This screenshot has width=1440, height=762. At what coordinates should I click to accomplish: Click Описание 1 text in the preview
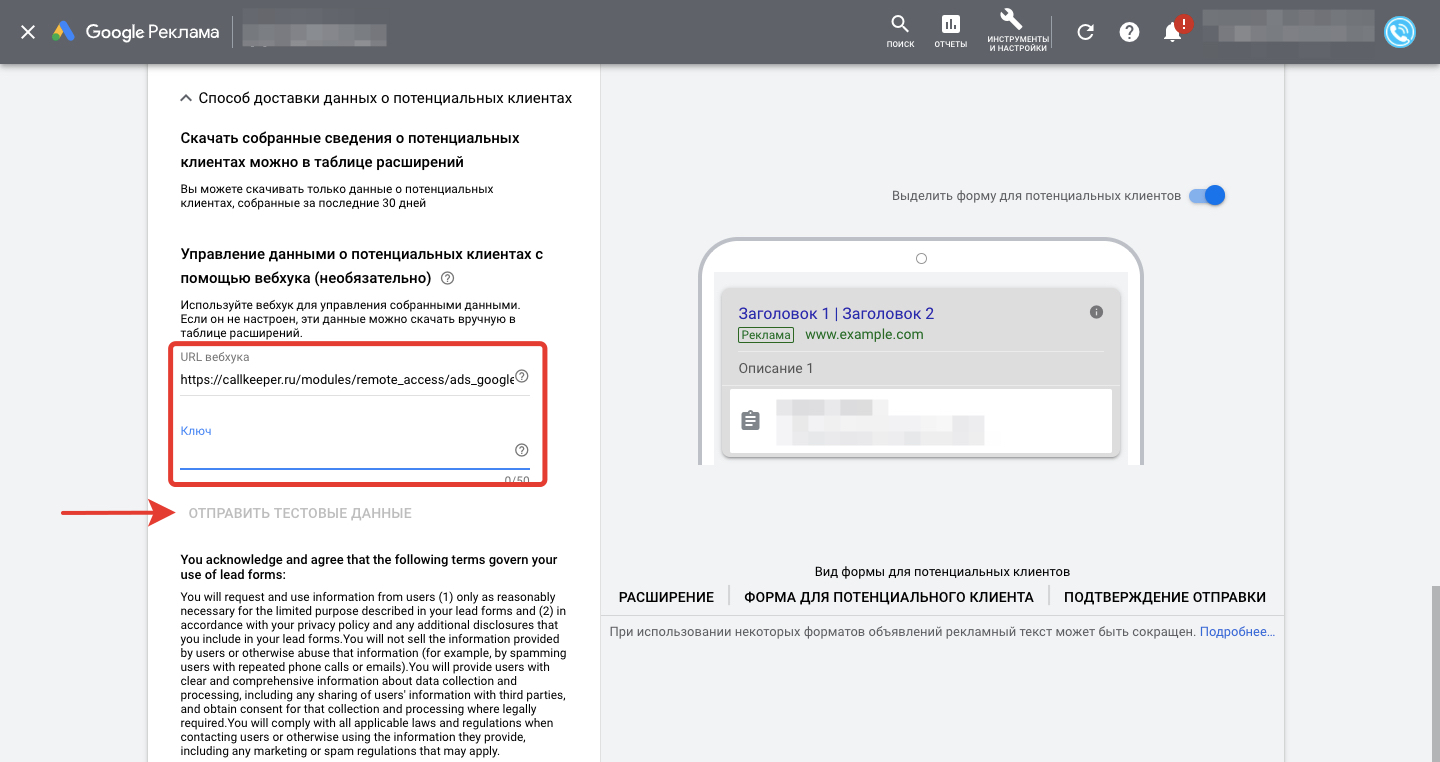coord(776,368)
